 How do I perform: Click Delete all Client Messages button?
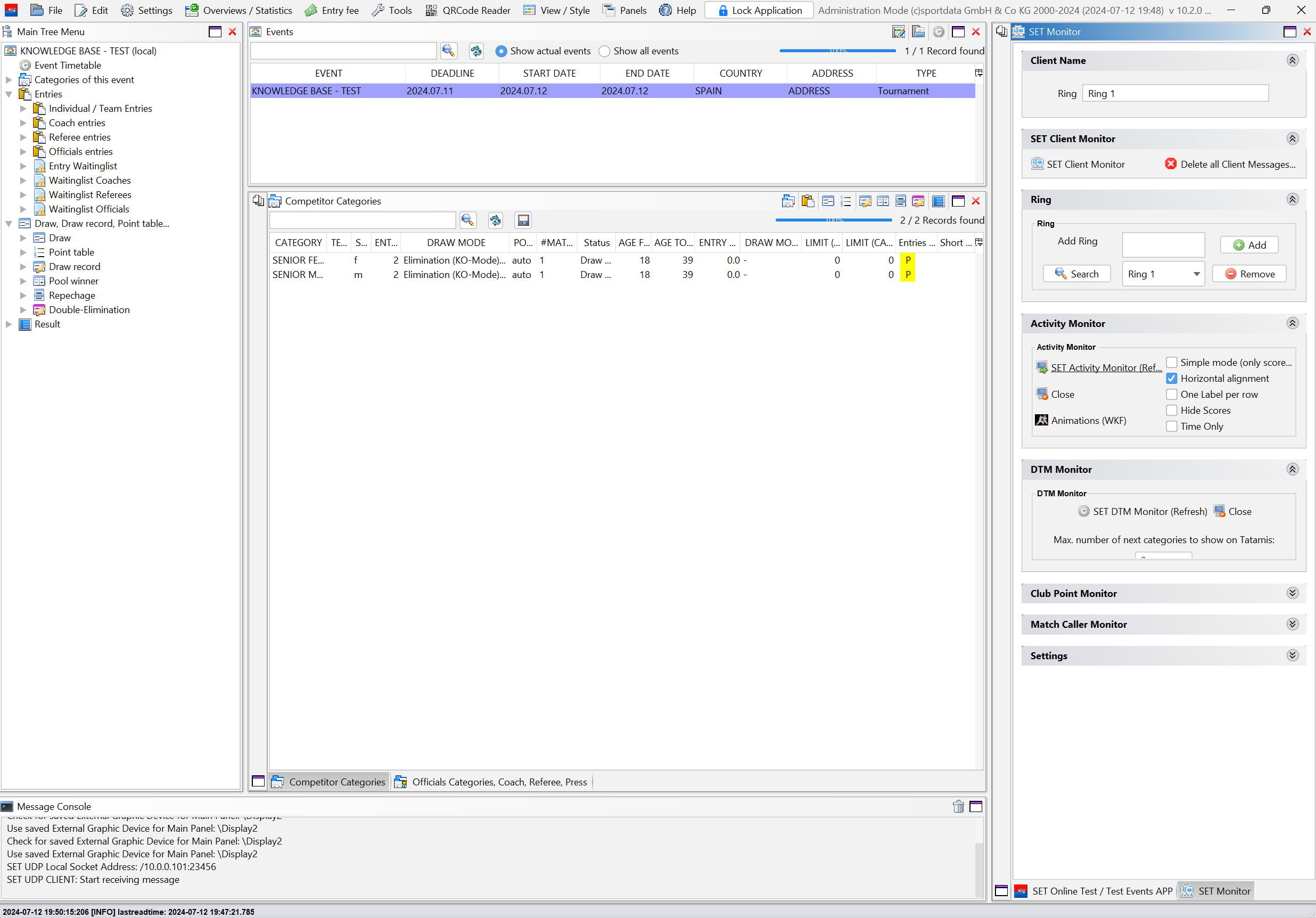(x=1230, y=165)
